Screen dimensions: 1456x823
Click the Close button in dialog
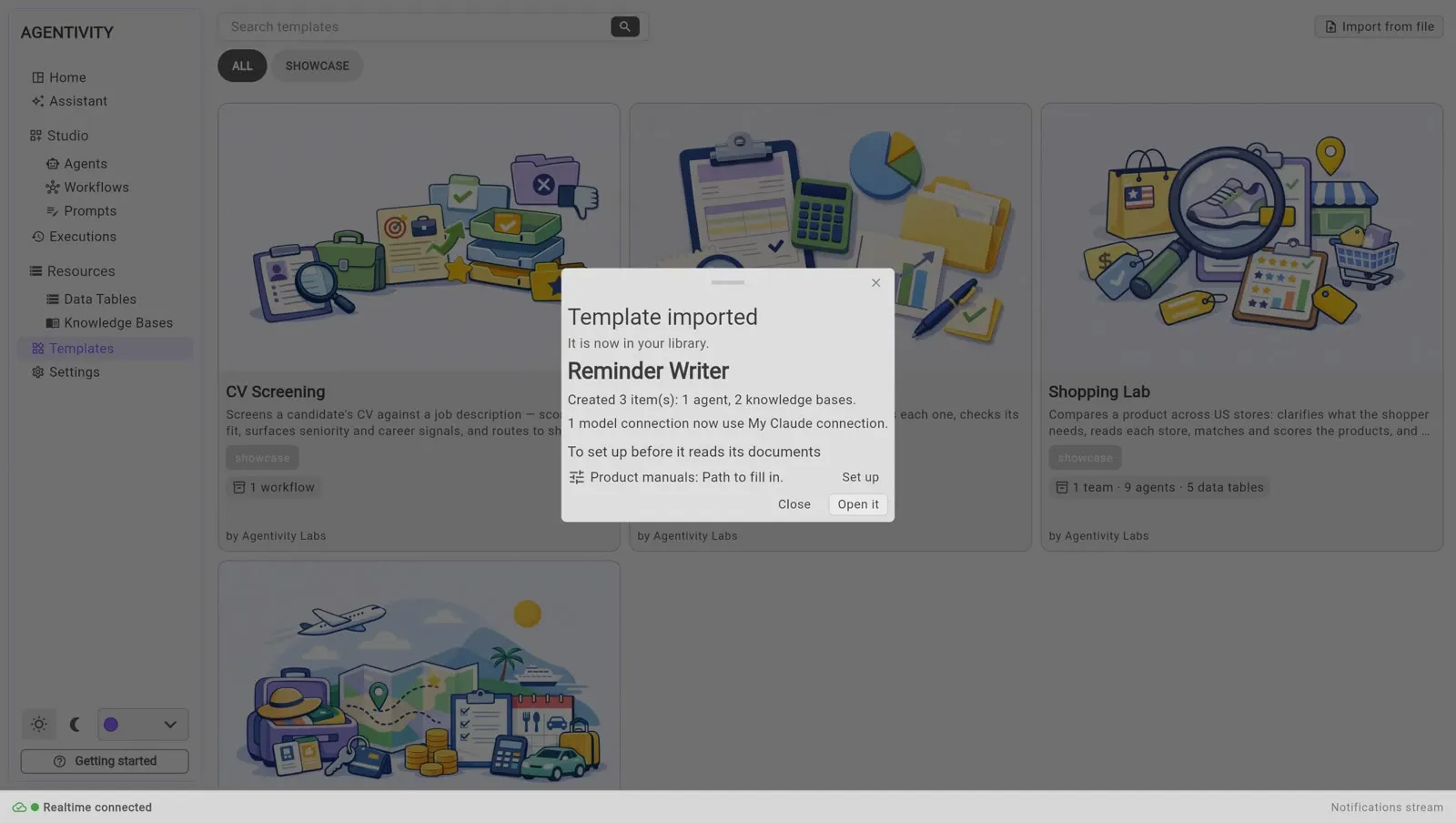[794, 504]
